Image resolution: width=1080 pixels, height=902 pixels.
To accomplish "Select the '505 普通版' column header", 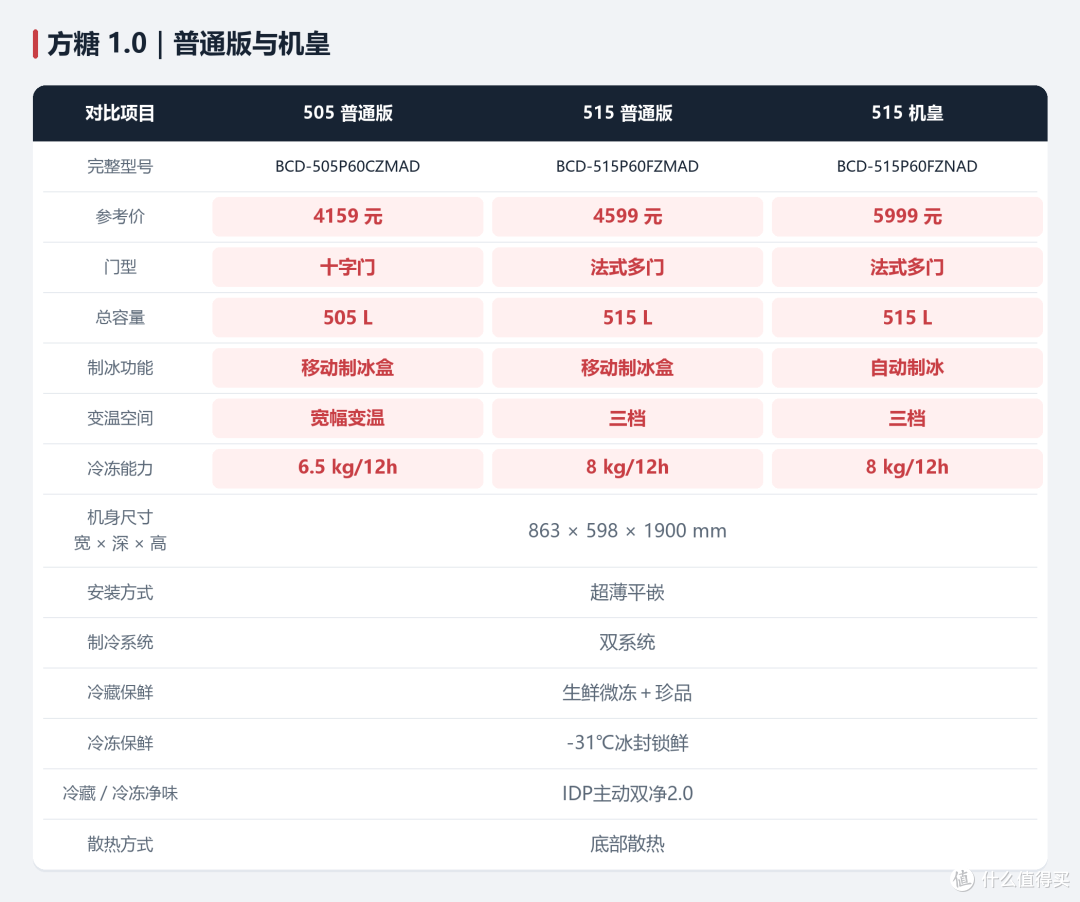I will [x=348, y=113].
